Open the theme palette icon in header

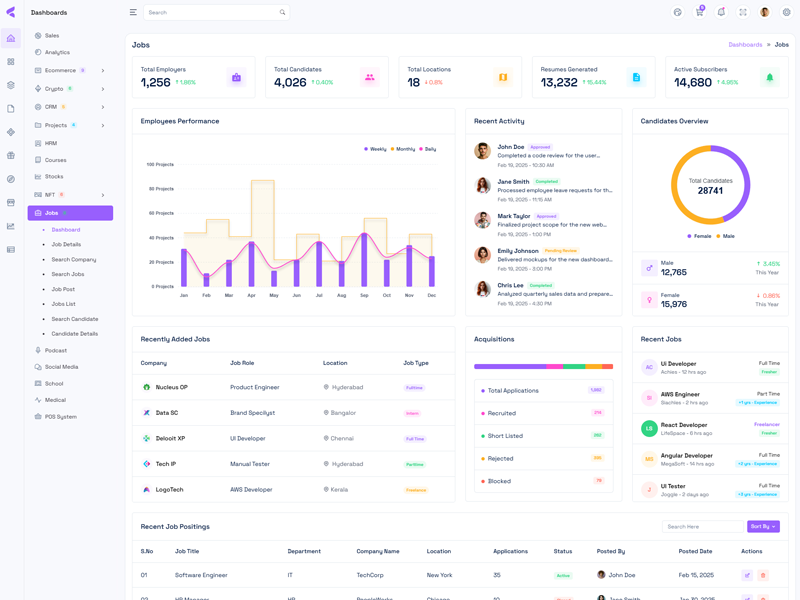[677, 12]
